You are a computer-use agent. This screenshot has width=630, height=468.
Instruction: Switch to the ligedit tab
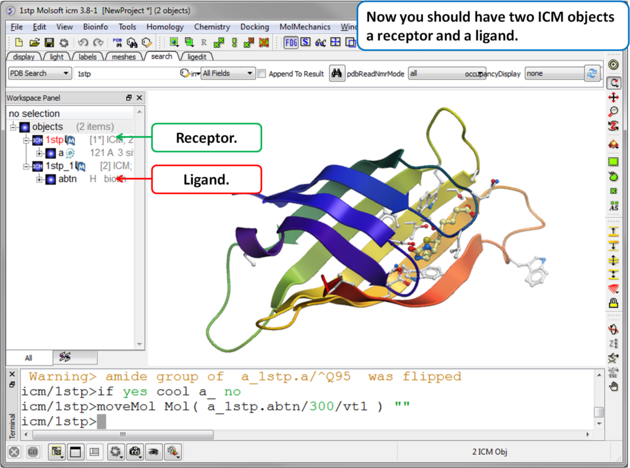click(197, 57)
